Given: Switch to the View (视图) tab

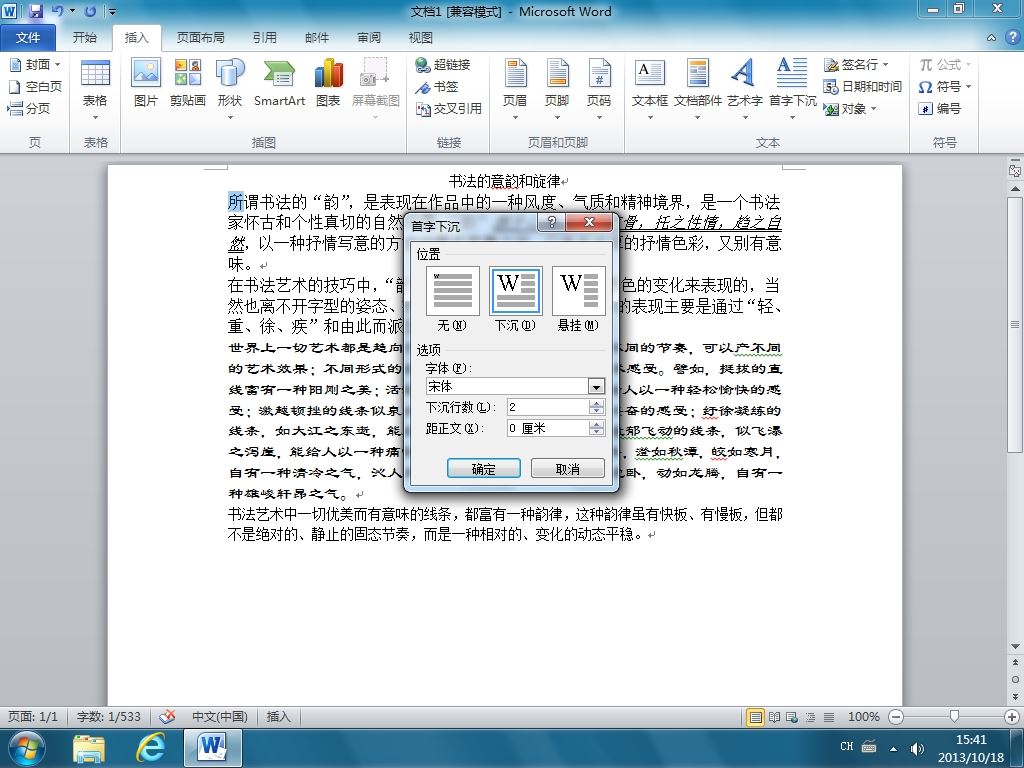Looking at the screenshot, I should pos(421,37).
